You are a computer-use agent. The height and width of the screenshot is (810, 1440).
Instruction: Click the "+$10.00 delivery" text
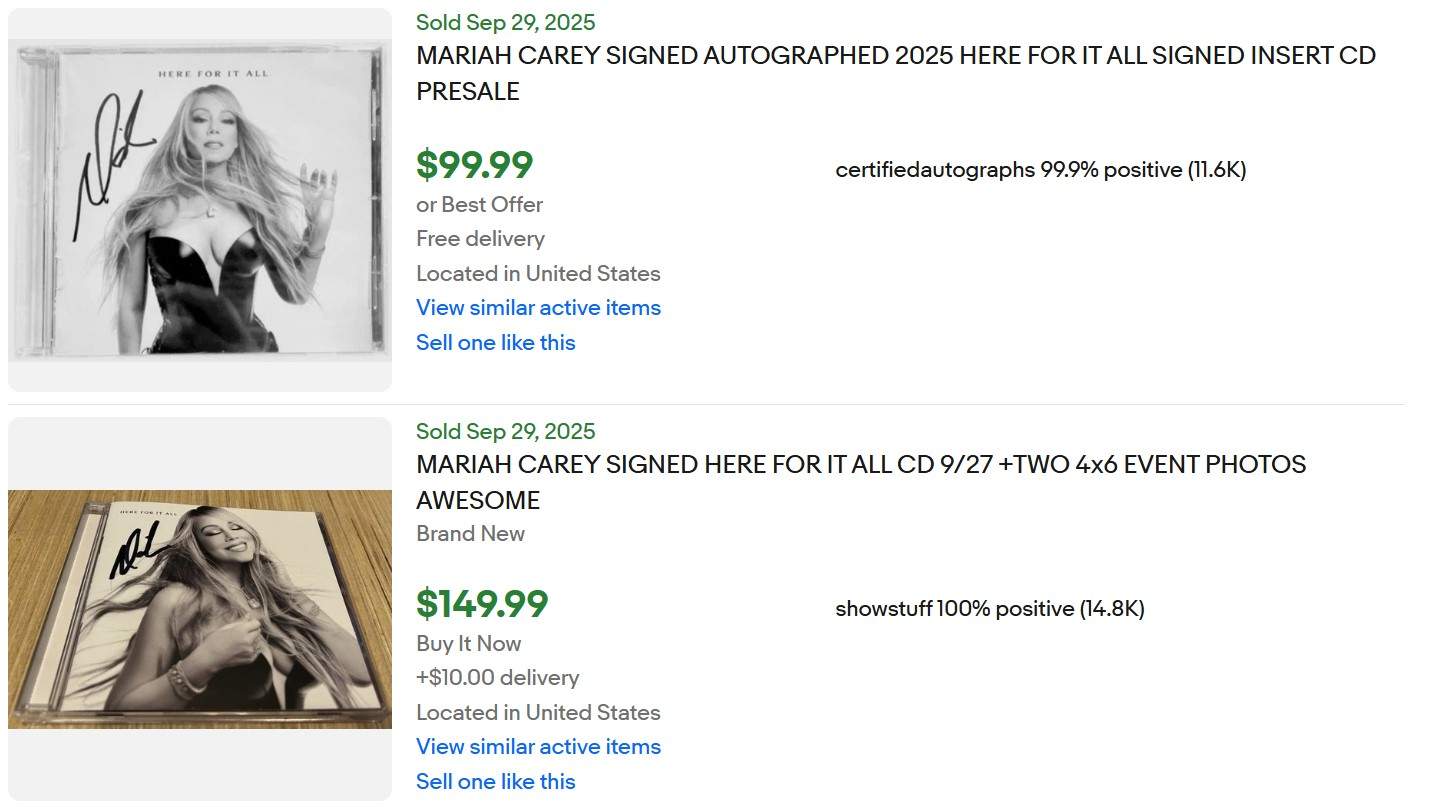[497, 678]
